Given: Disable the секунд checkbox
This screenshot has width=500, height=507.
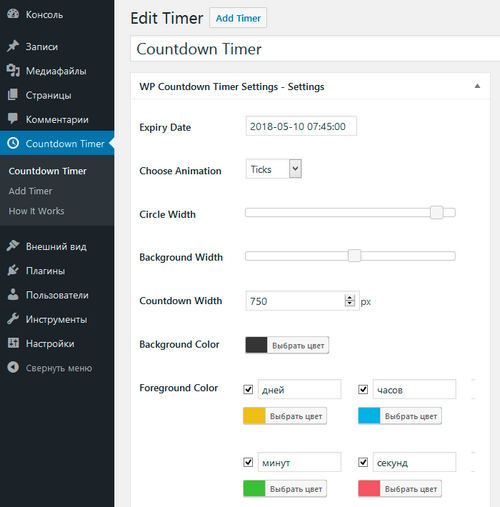Looking at the screenshot, I should tap(363, 462).
